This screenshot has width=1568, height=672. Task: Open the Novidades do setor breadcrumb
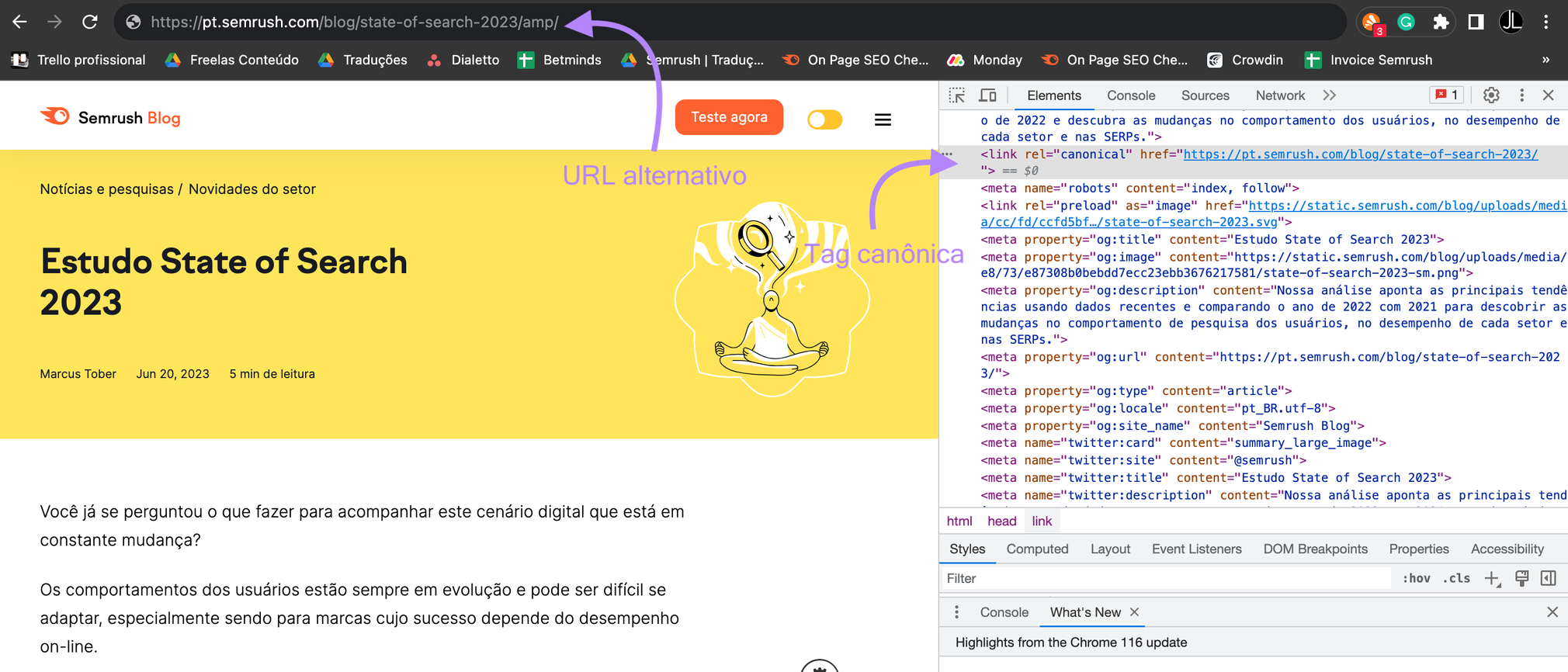[x=252, y=189]
